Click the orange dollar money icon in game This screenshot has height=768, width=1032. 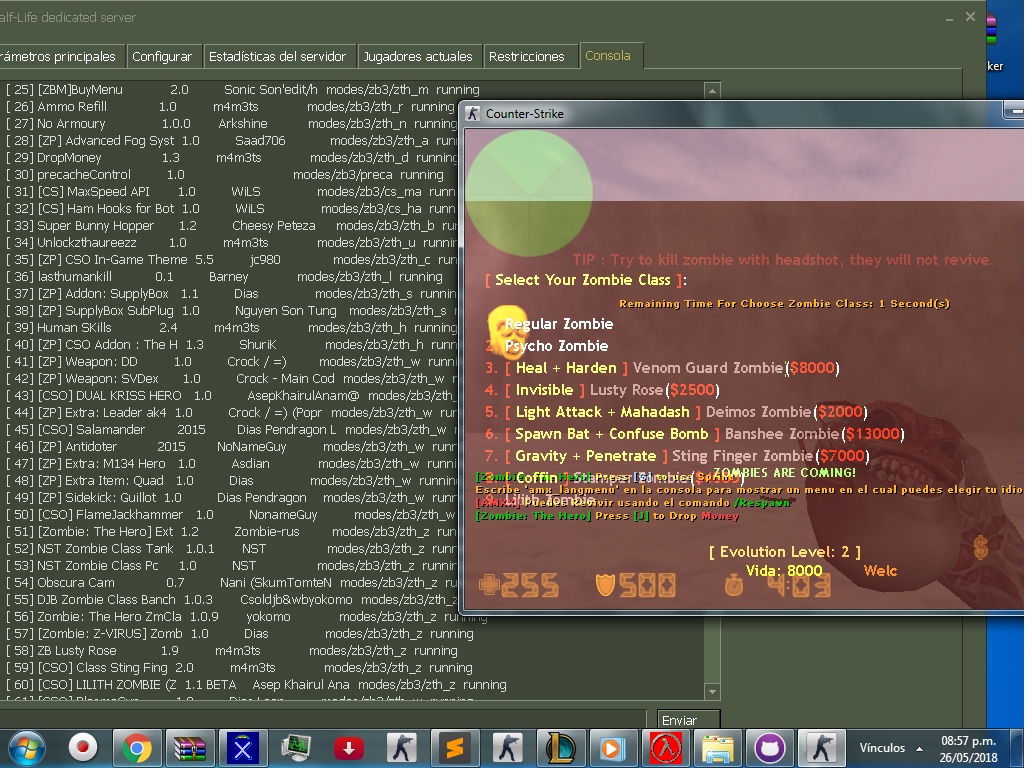coord(981,548)
